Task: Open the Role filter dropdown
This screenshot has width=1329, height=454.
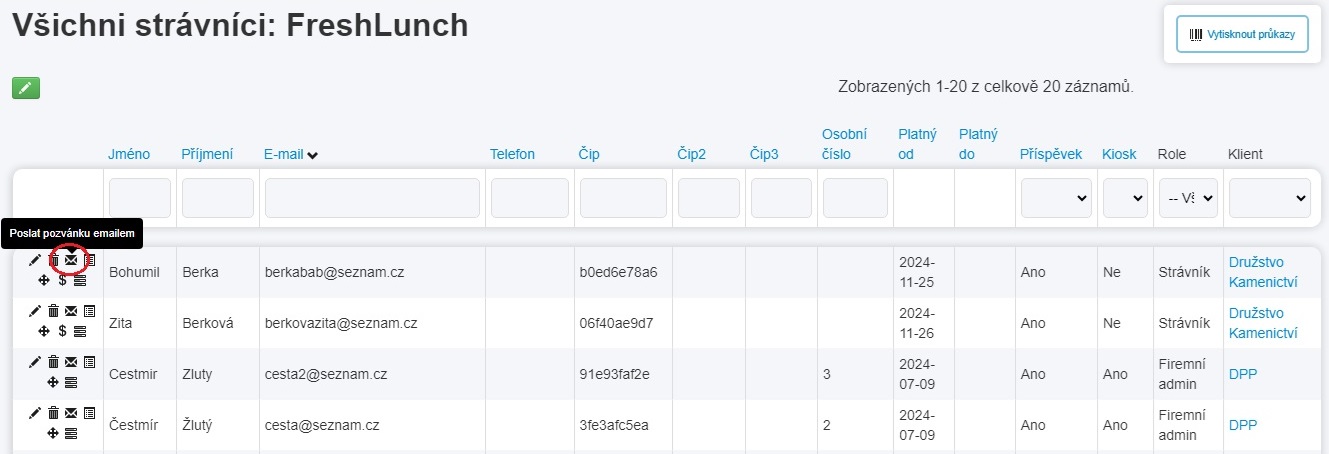Action: (x=1188, y=198)
